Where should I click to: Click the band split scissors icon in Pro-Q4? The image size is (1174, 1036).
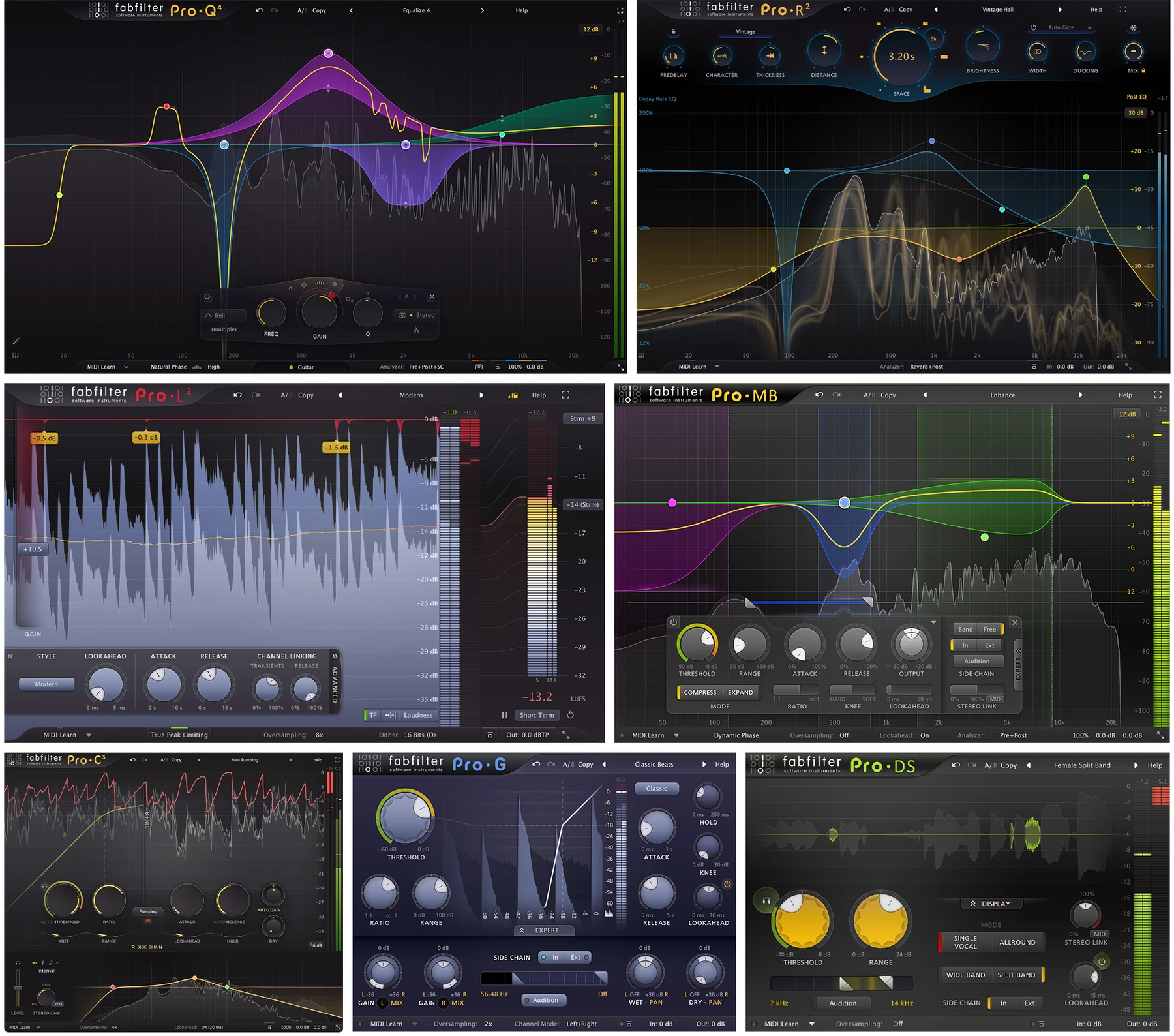click(x=416, y=329)
